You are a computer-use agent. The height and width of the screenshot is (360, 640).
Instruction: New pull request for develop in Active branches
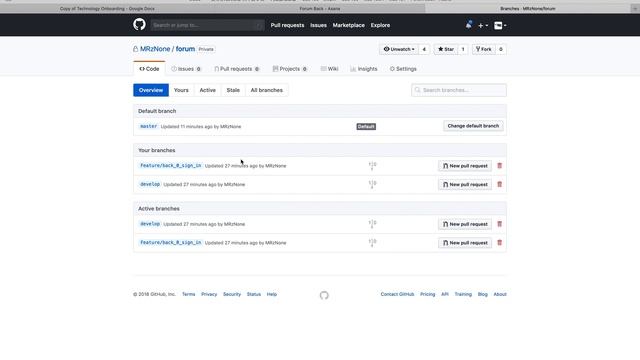point(465,224)
